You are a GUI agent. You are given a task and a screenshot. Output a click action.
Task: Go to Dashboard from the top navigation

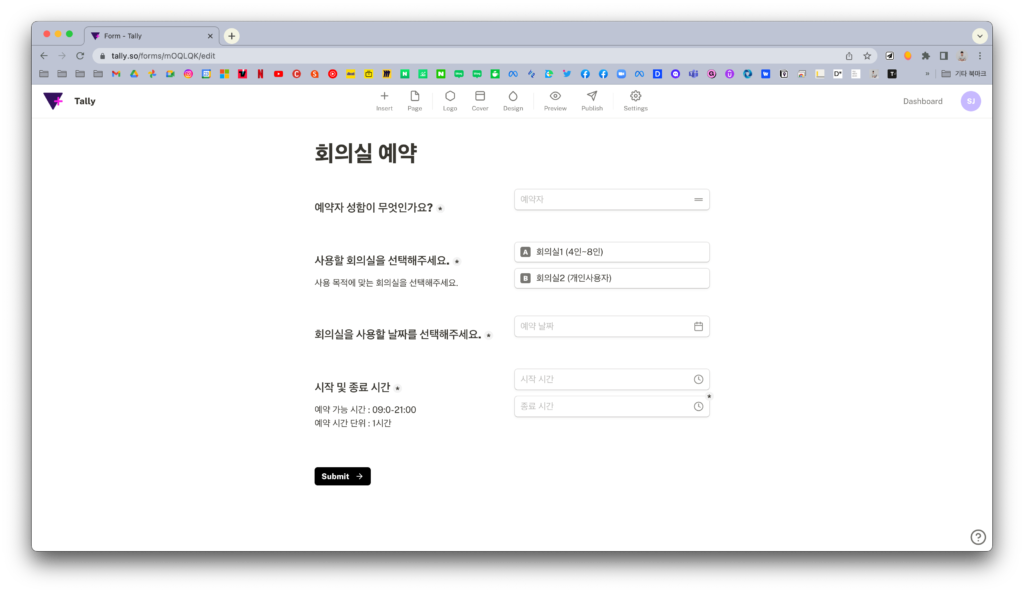click(x=922, y=101)
